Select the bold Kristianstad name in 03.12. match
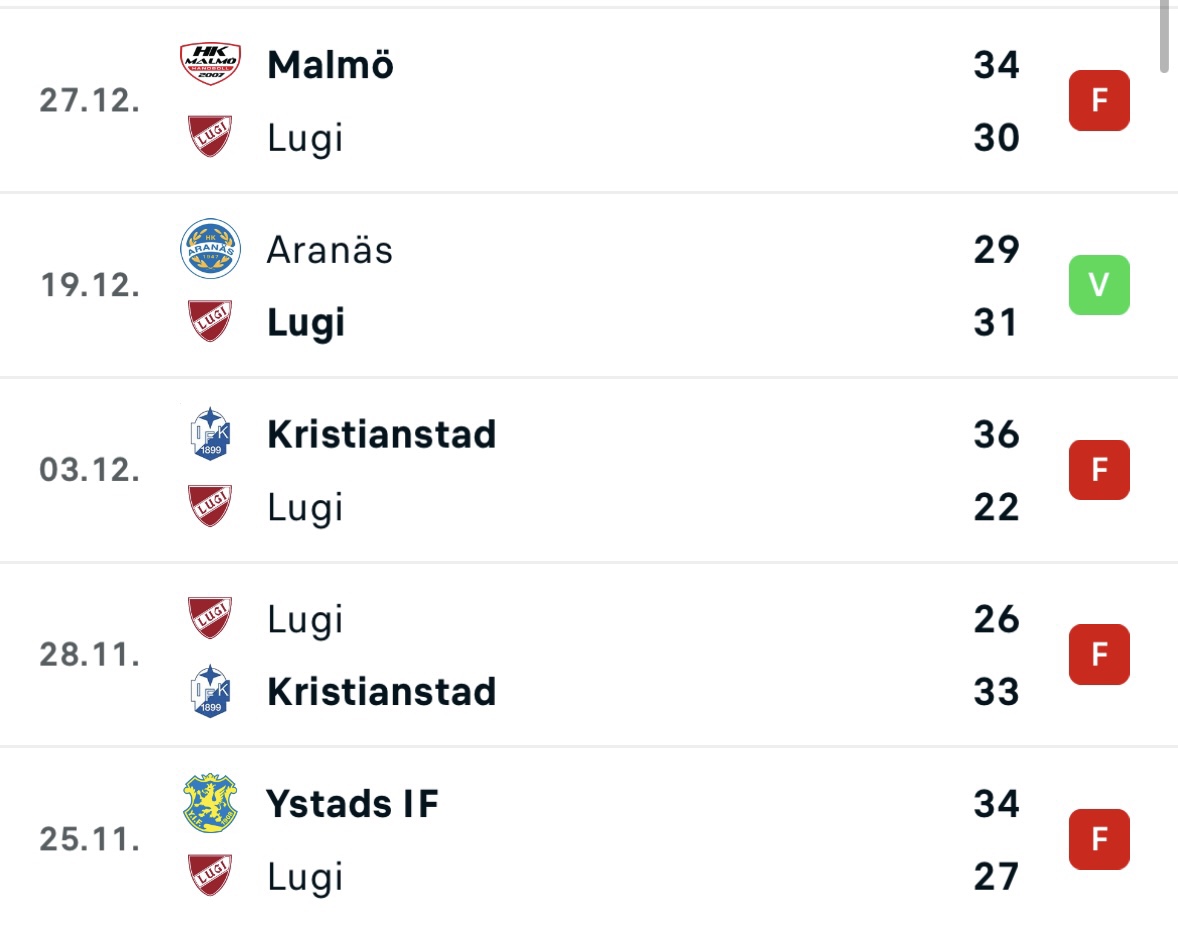Image resolution: width=1178 pixels, height=926 pixels. click(382, 434)
